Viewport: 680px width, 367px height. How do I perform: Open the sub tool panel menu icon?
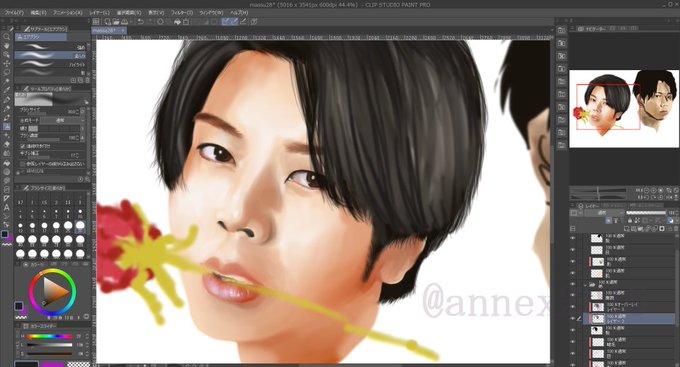(18, 29)
